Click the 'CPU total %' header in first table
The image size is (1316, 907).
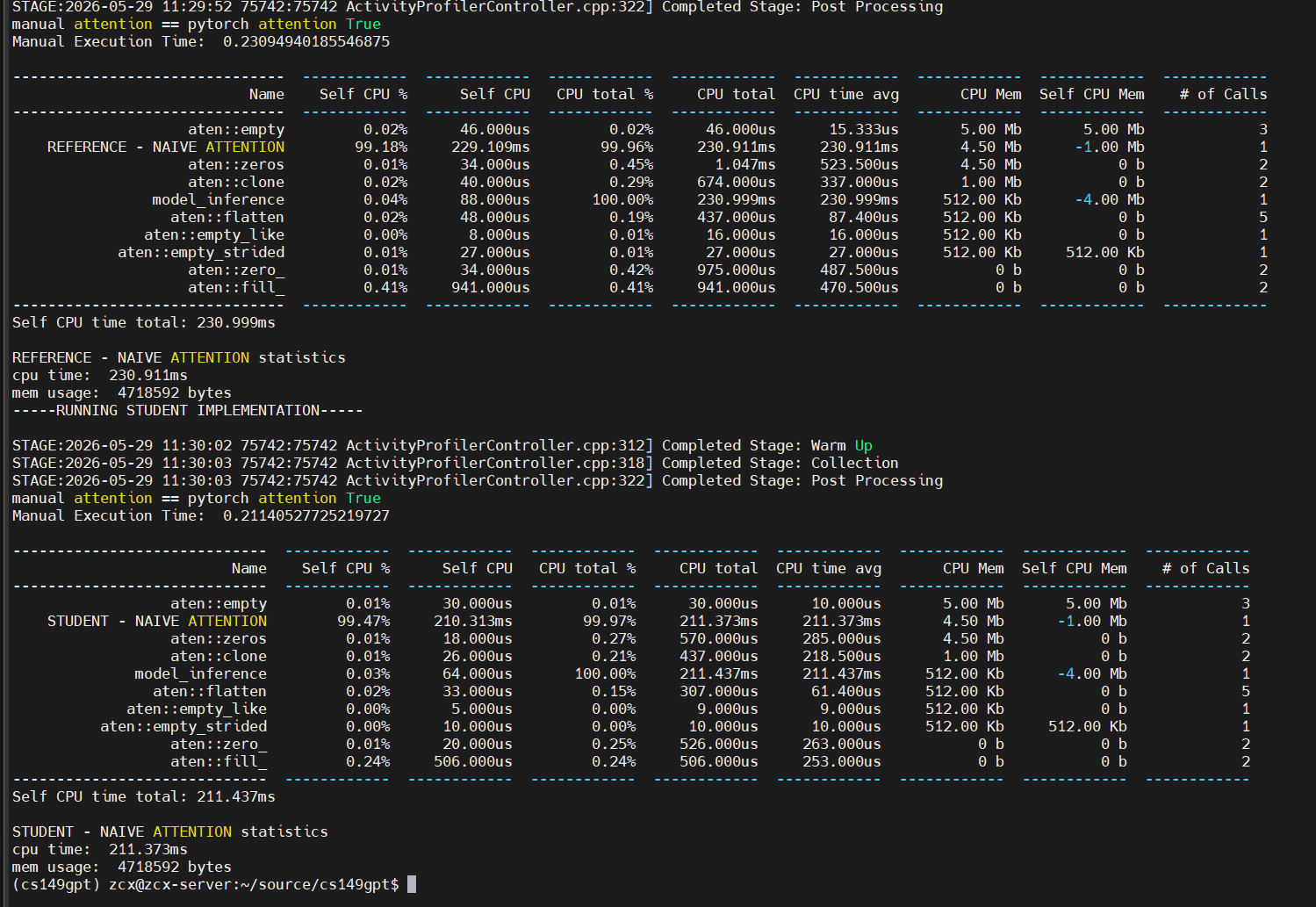pos(605,94)
